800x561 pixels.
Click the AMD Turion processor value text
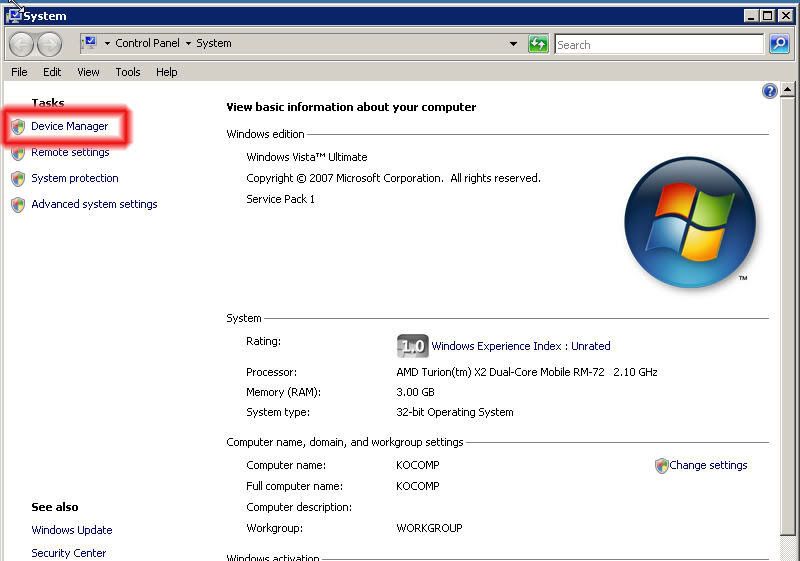click(x=527, y=372)
